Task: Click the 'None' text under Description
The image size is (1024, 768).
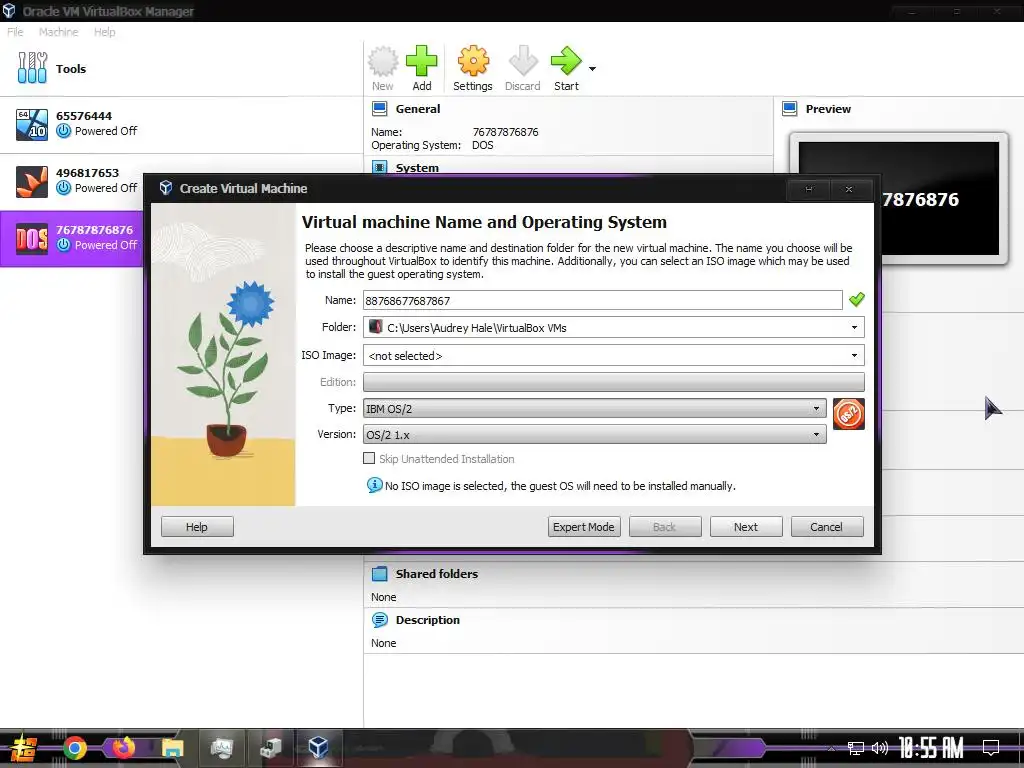Action: (383, 643)
